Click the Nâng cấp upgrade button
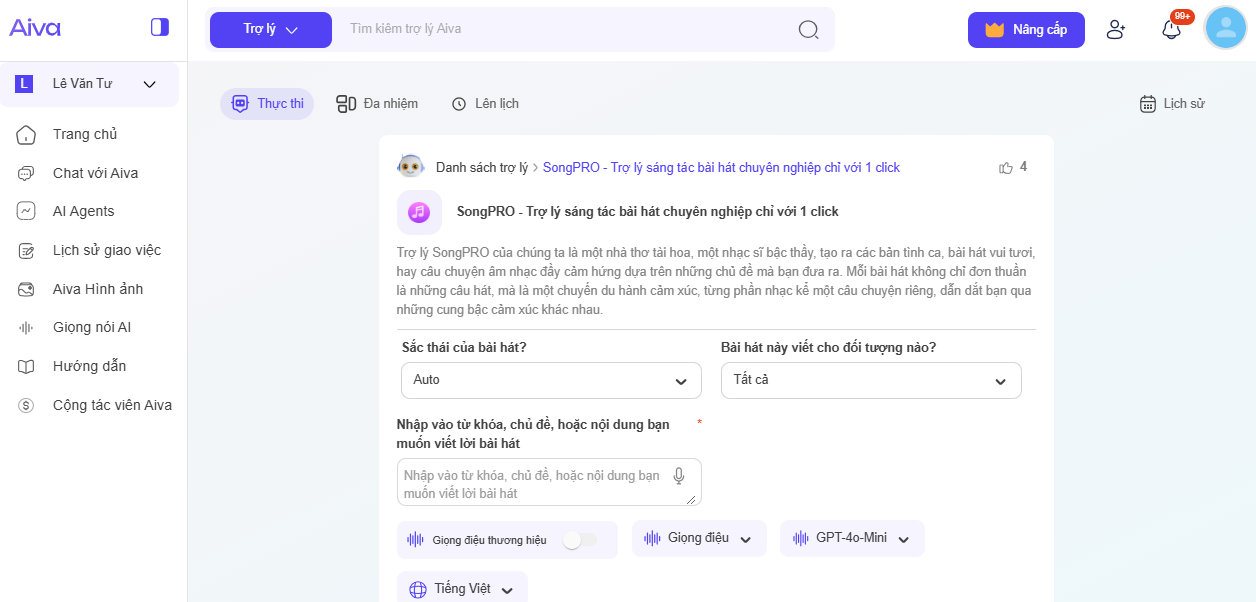Image resolution: width=1256 pixels, height=602 pixels. click(x=1025, y=30)
